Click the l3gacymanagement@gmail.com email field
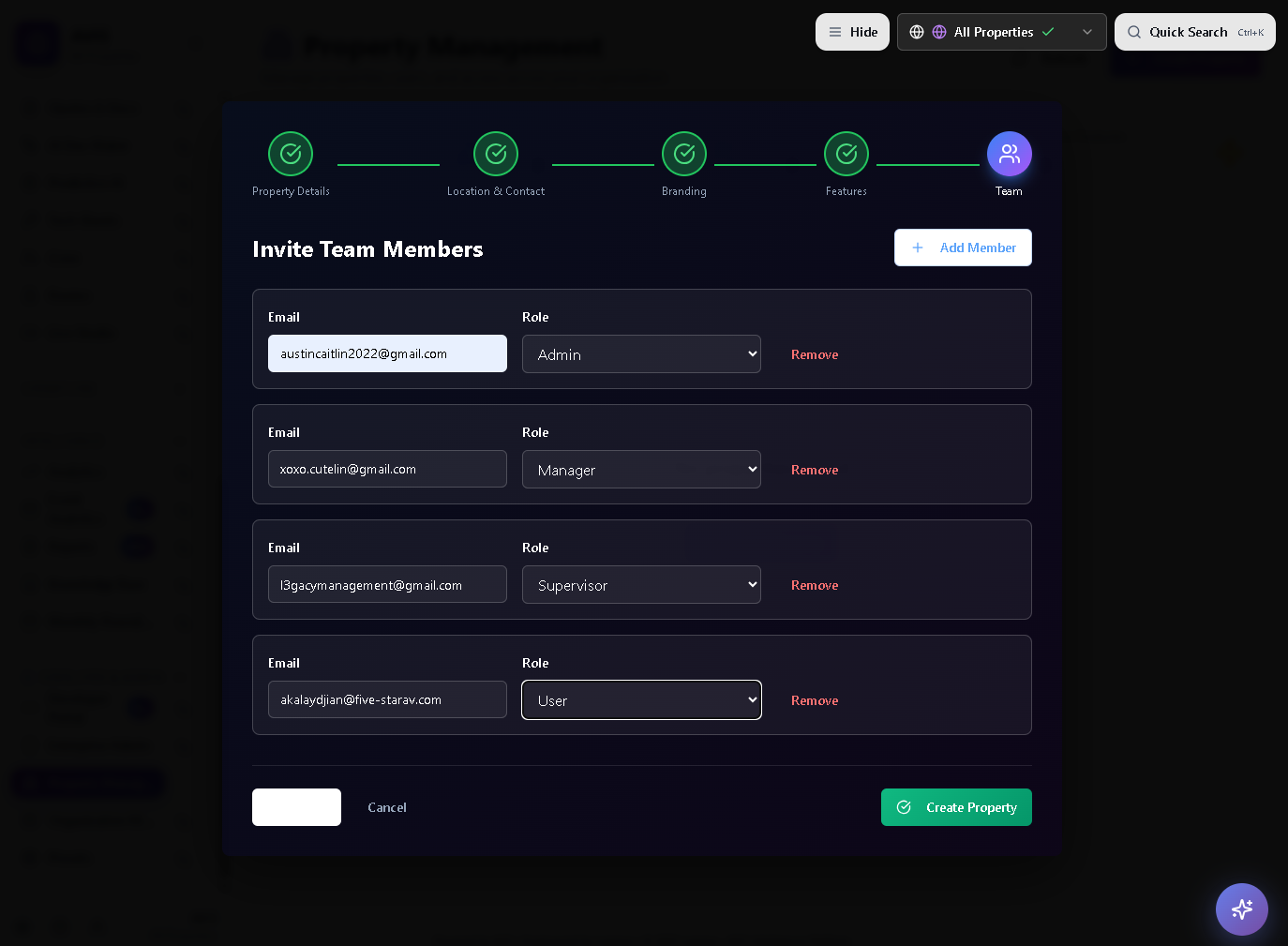The image size is (1288, 946). (x=387, y=585)
